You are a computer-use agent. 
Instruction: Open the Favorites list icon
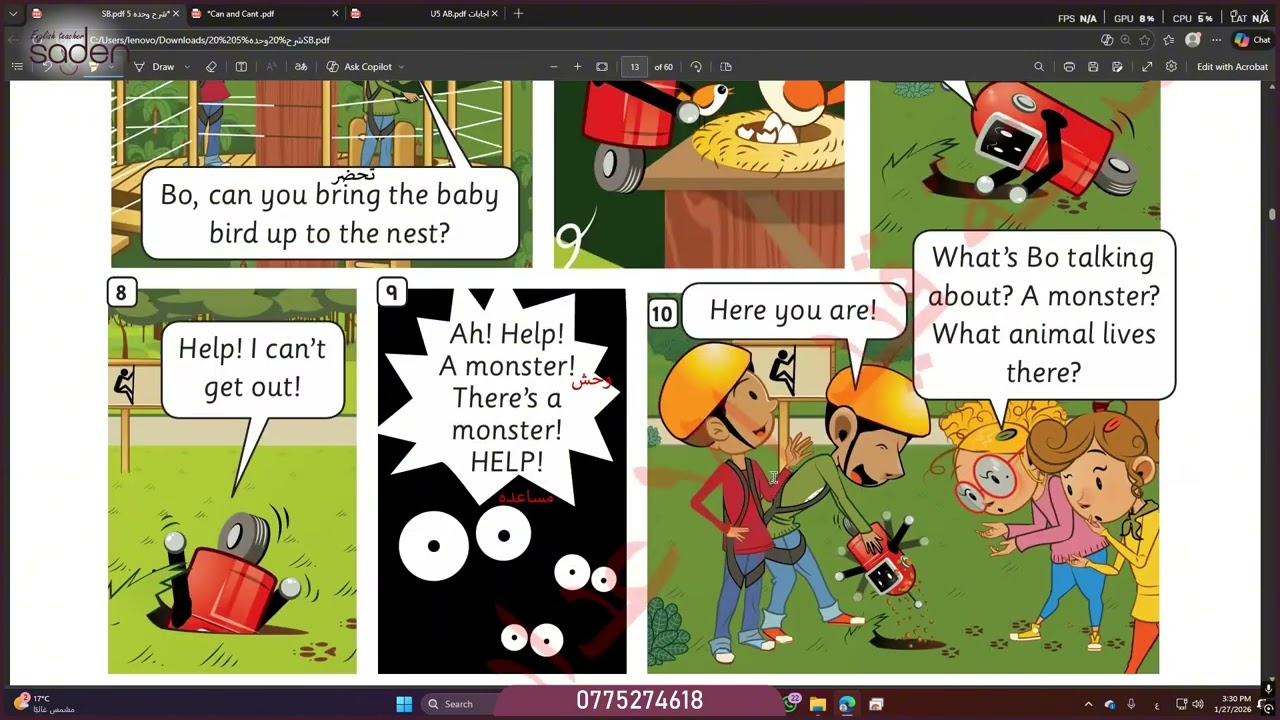coord(1168,40)
